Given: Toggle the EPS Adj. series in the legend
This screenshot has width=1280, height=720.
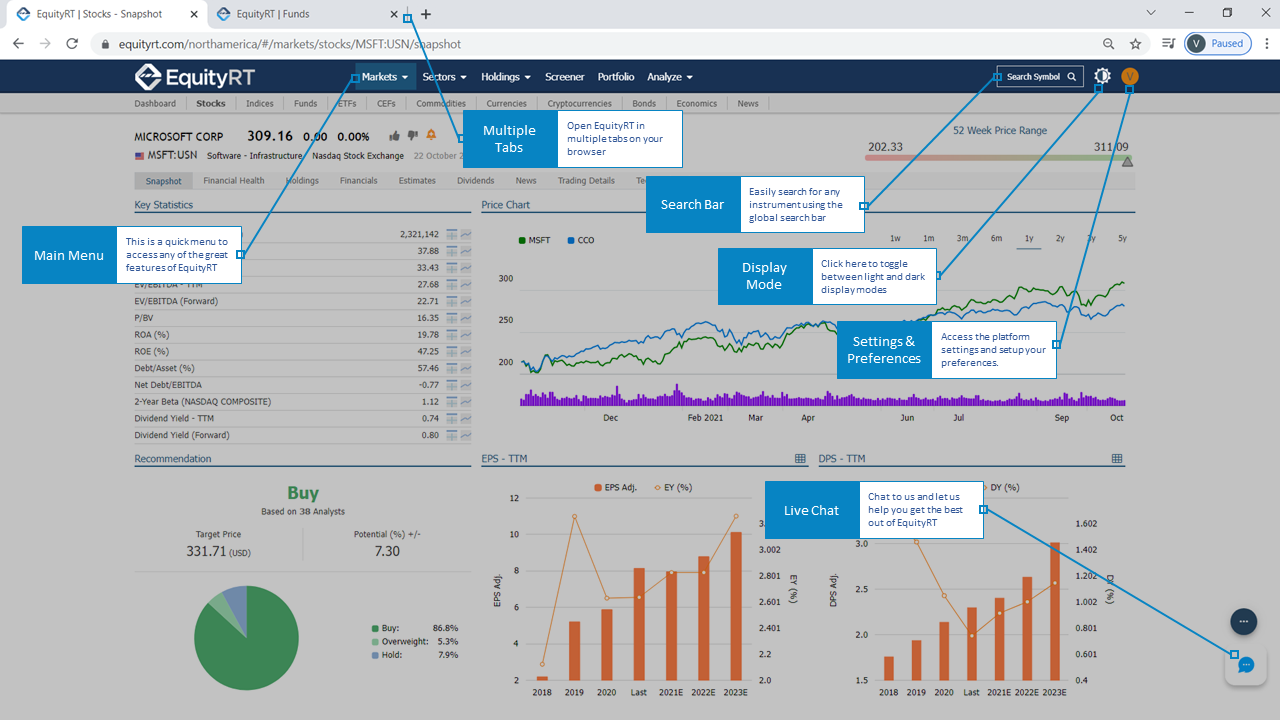Looking at the screenshot, I should 614,488.
